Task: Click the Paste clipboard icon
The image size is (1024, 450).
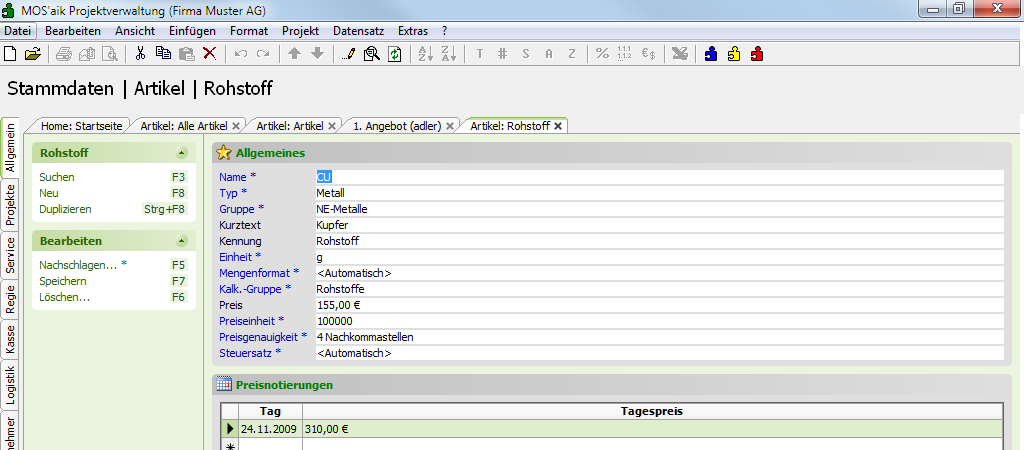Action: click(187, 54)
